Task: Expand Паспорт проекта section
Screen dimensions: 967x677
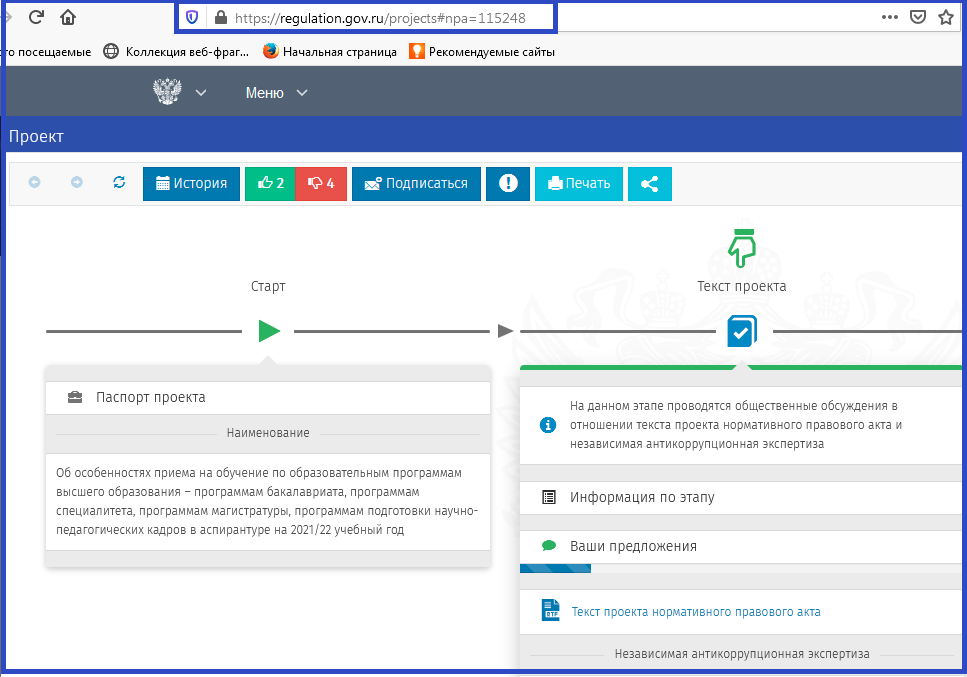Action: pos(268,398)
